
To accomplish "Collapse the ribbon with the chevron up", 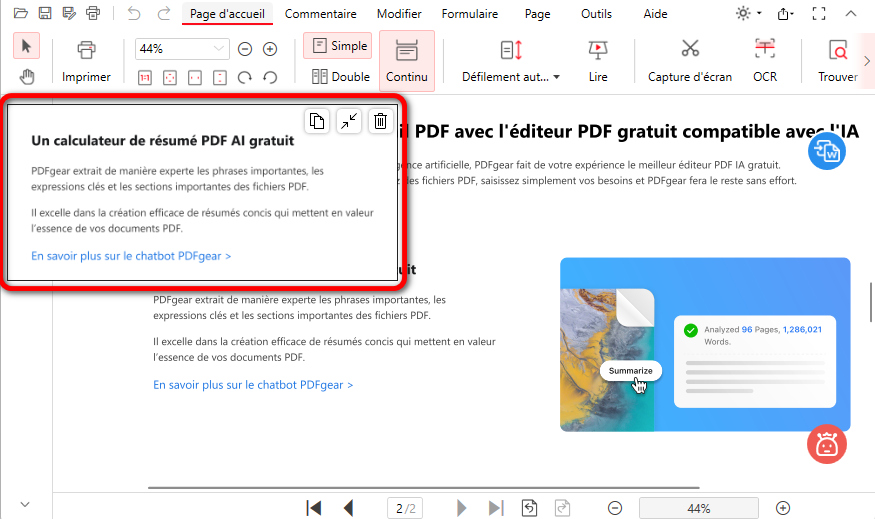I will (x=850, y=14).
